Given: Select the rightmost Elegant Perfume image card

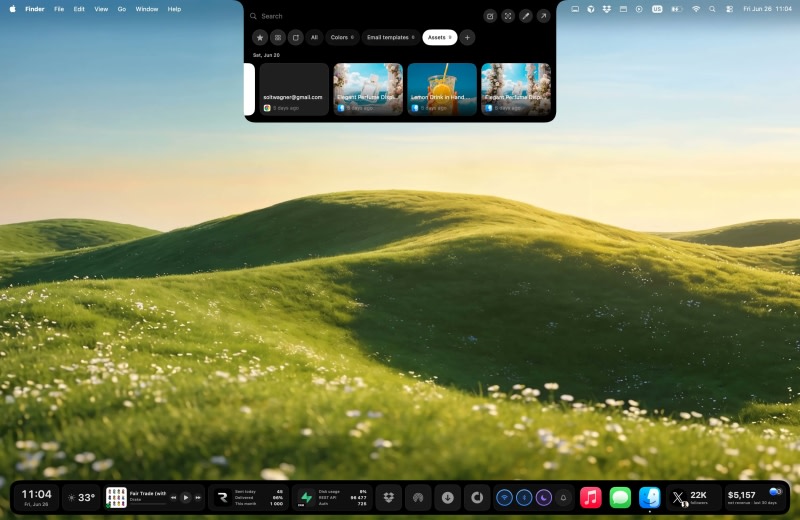Looking at the screenshot, I should (x=516, y=89).
